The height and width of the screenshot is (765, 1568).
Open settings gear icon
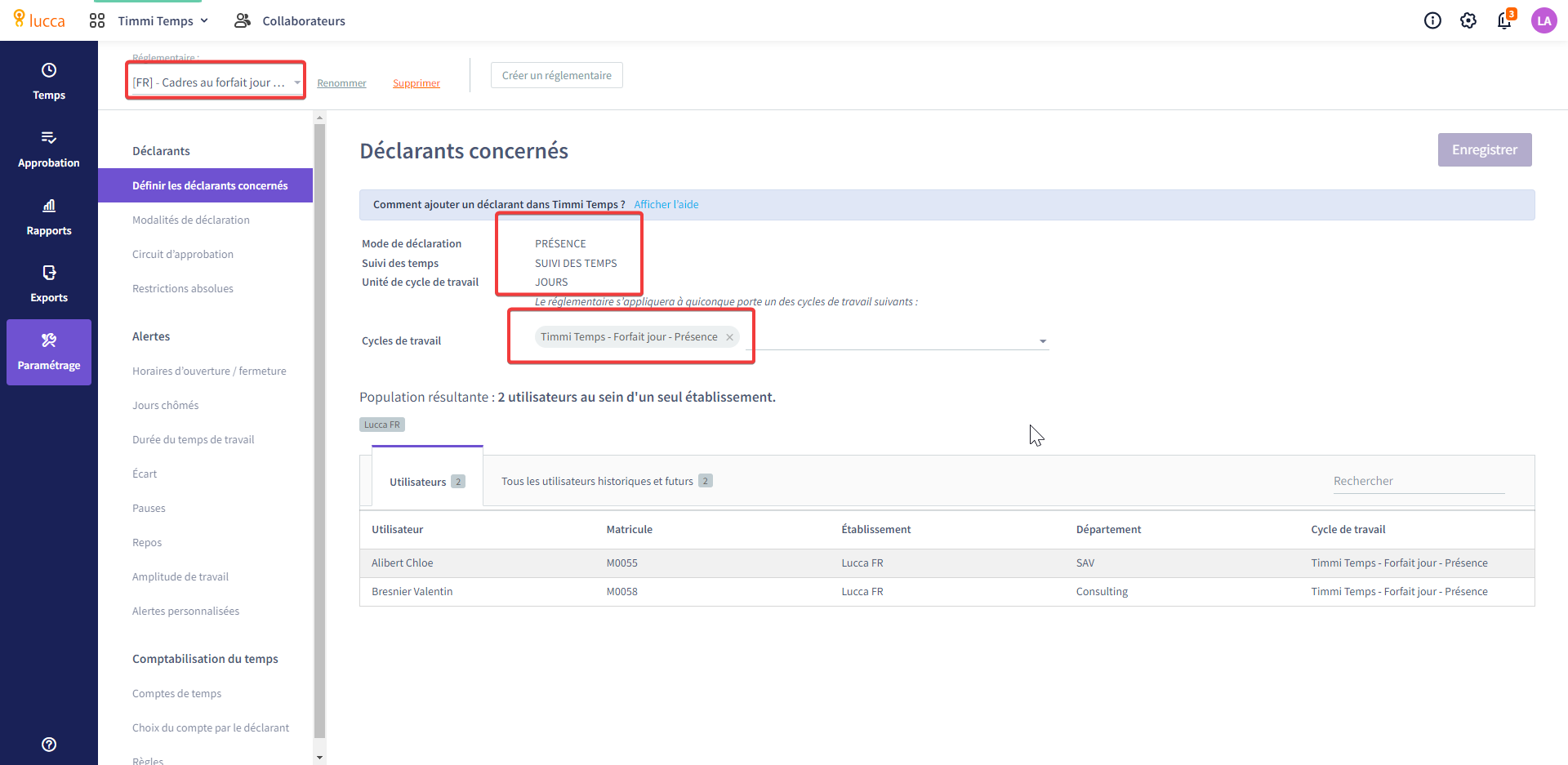click(1468, 20)
